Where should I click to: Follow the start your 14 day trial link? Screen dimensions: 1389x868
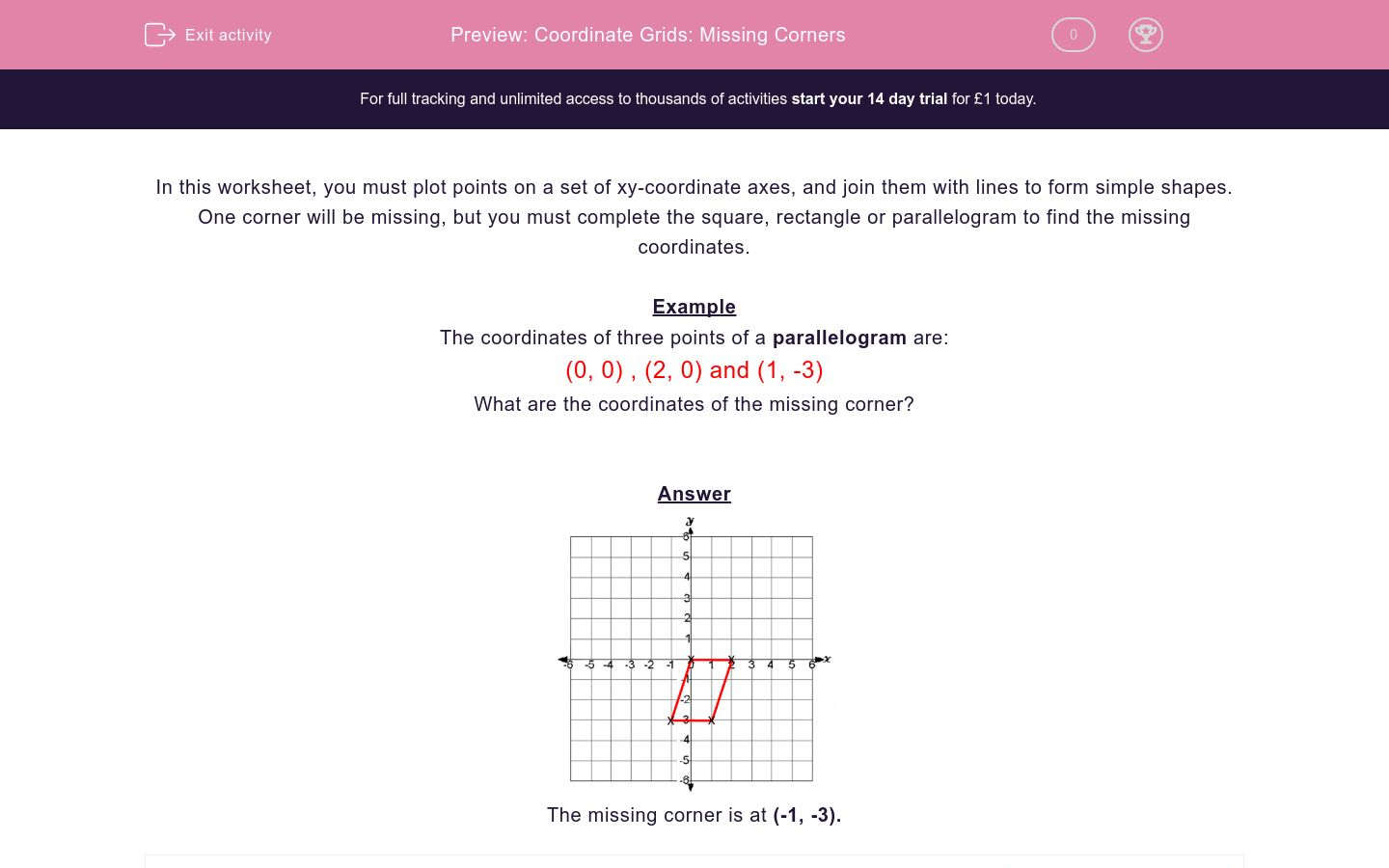pos(869,98)
